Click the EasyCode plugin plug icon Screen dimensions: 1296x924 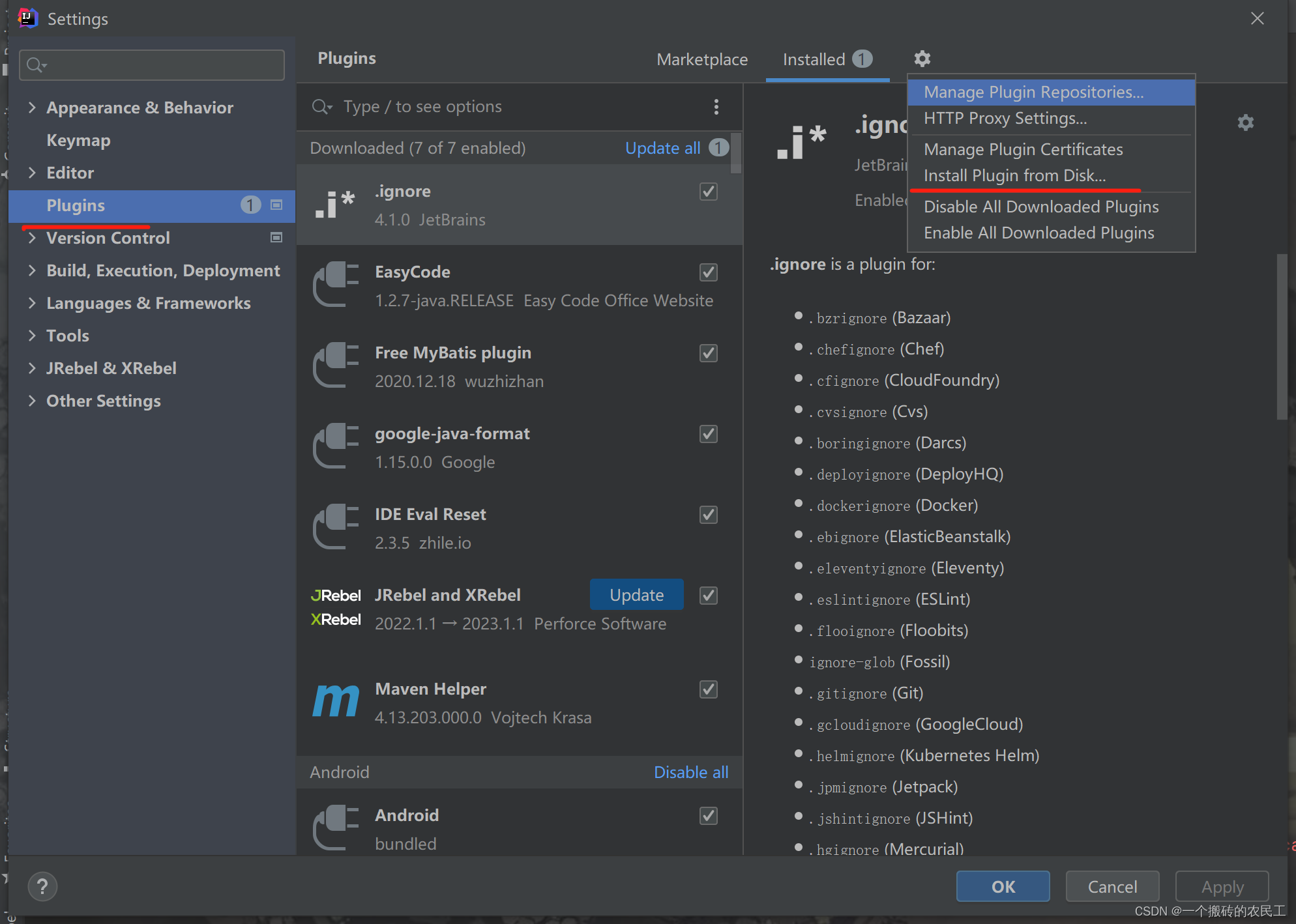click(x=335, y=285)
